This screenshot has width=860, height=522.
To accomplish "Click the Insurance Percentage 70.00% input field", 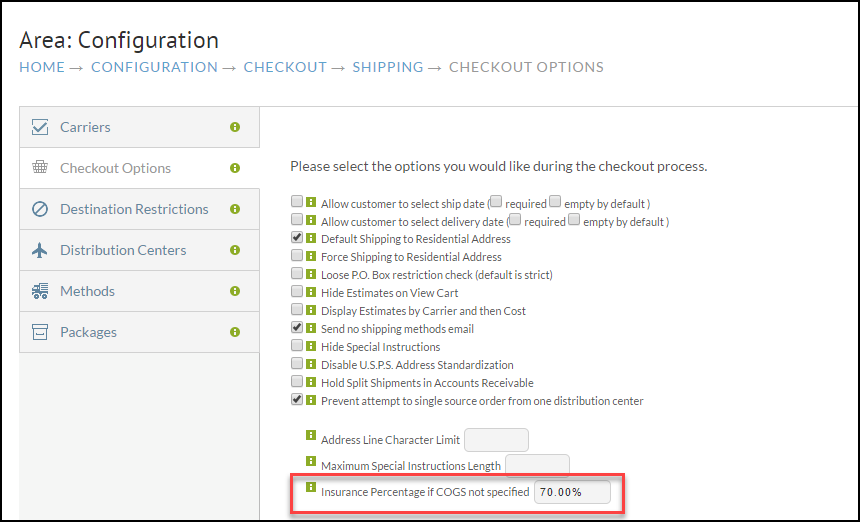I will pos(572,492).
